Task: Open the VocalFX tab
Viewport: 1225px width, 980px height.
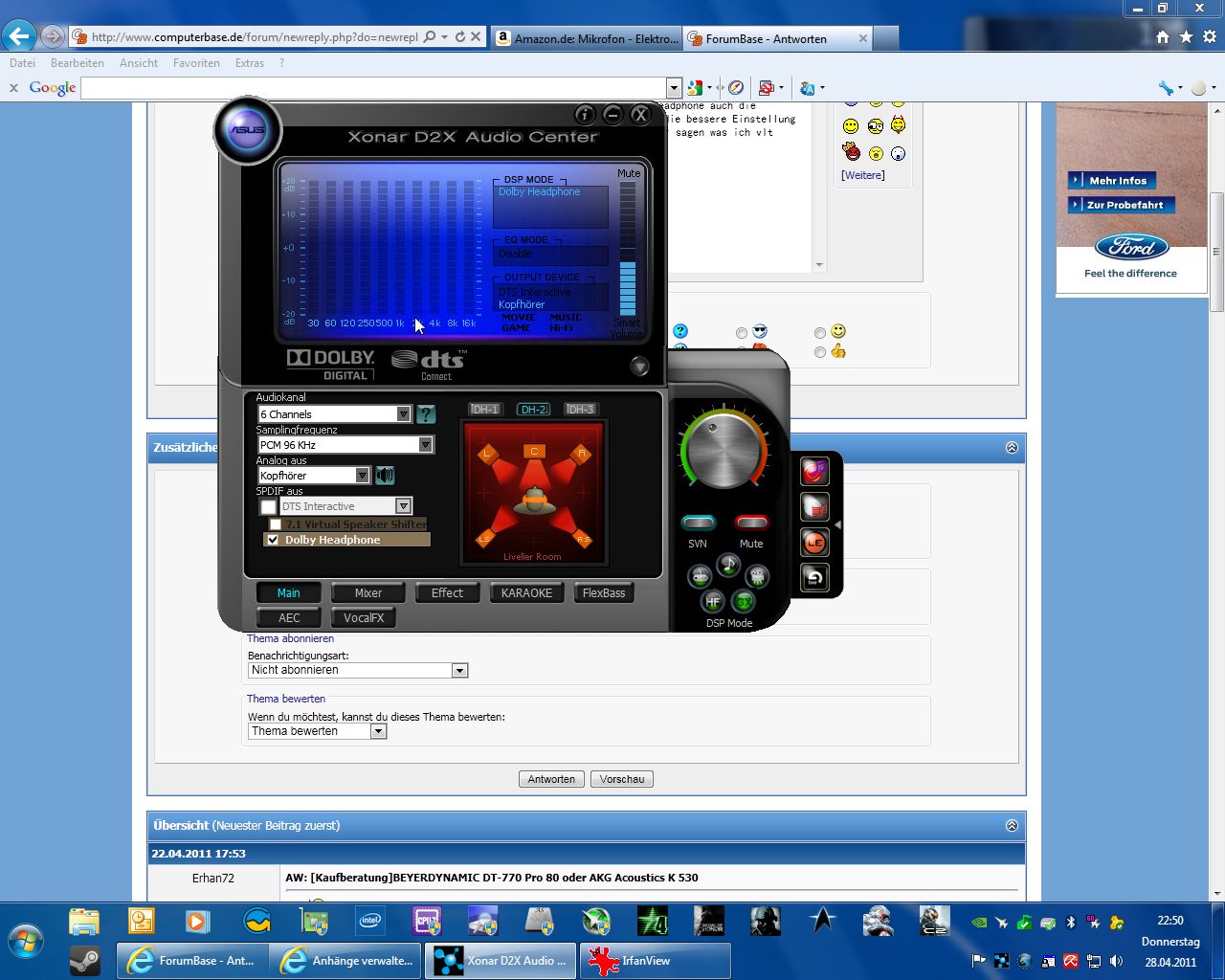Action: (x=364, y=618)
